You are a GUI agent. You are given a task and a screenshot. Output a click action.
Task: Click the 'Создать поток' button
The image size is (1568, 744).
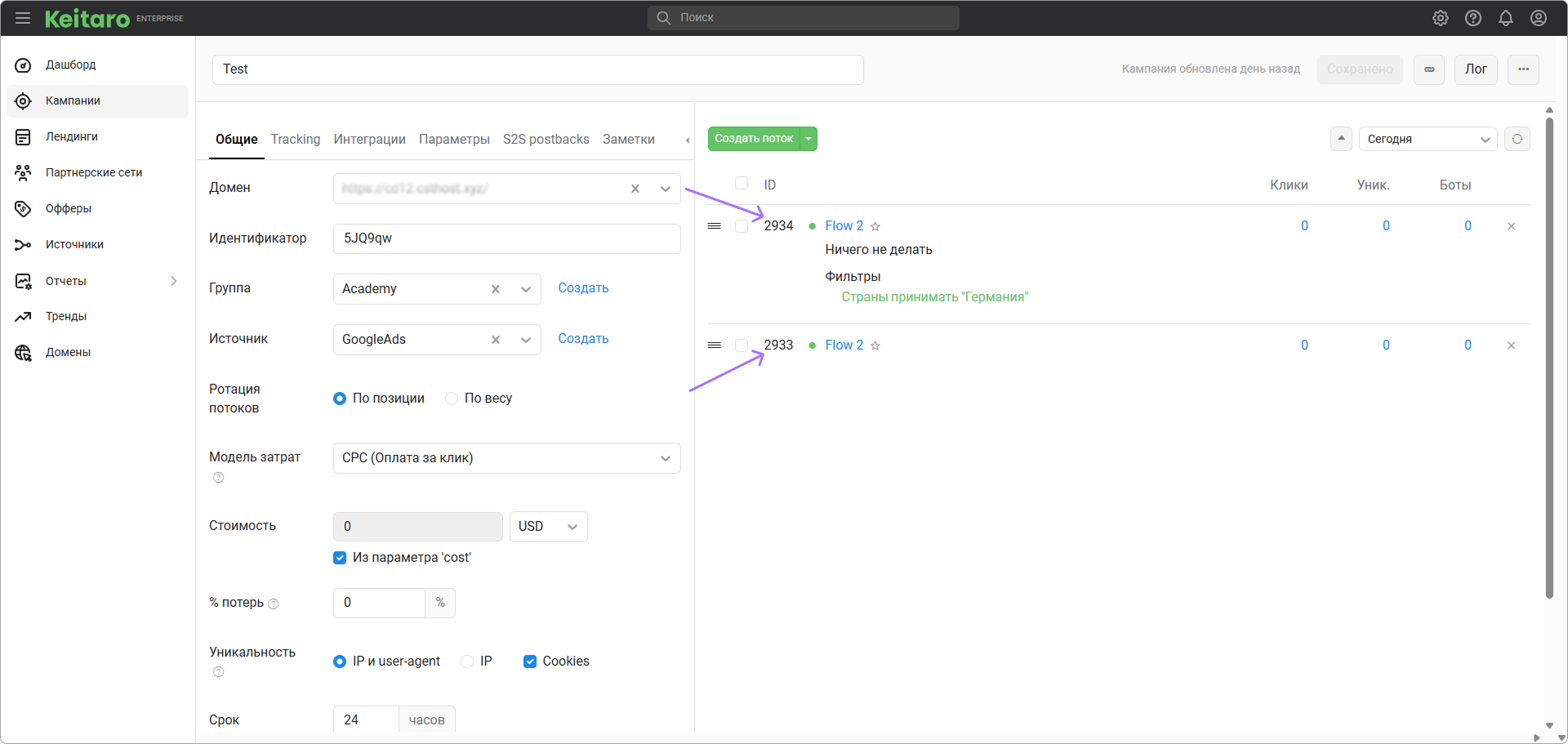point(754,139)
